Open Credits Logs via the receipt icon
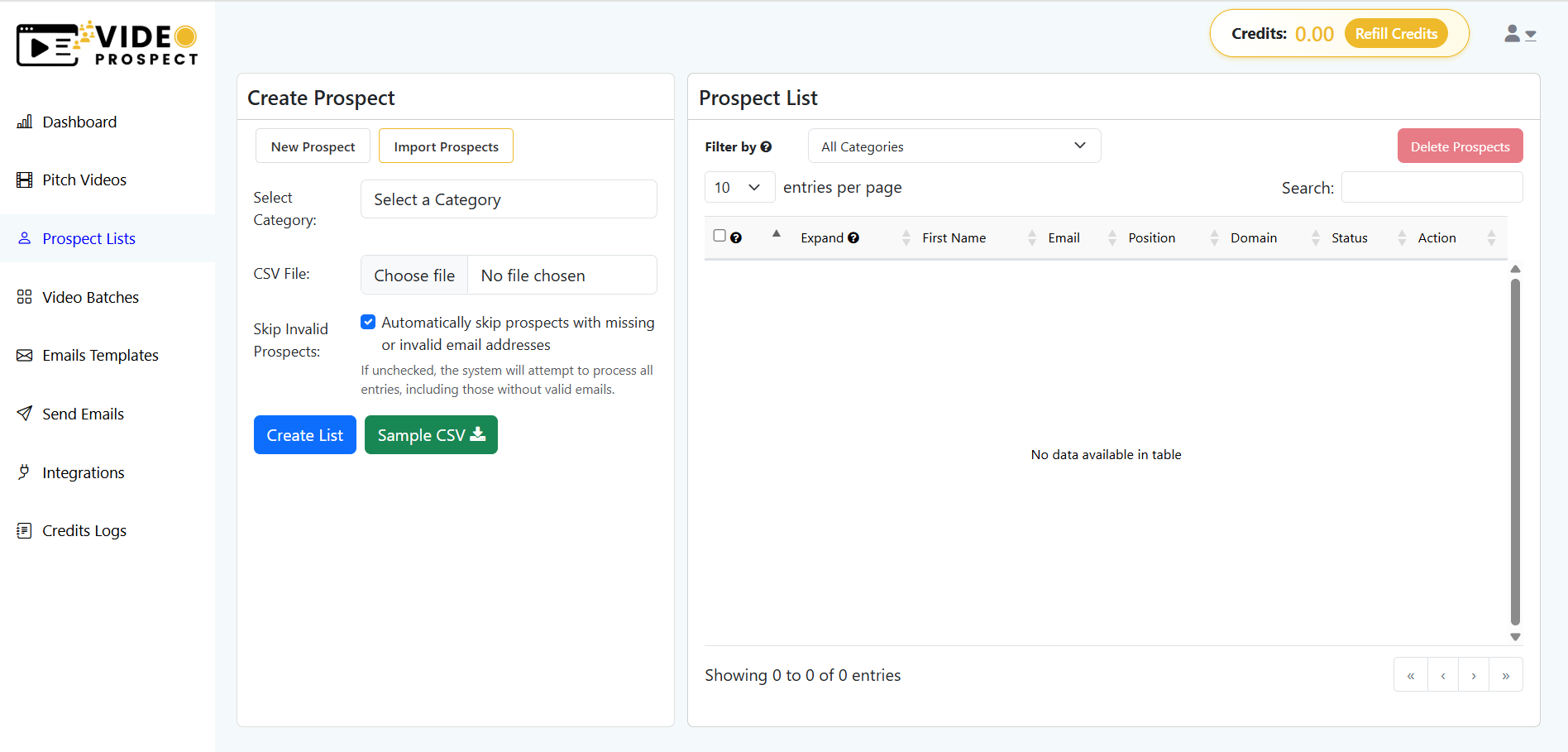Screen dimensions: 1568x752 [25, 530]
